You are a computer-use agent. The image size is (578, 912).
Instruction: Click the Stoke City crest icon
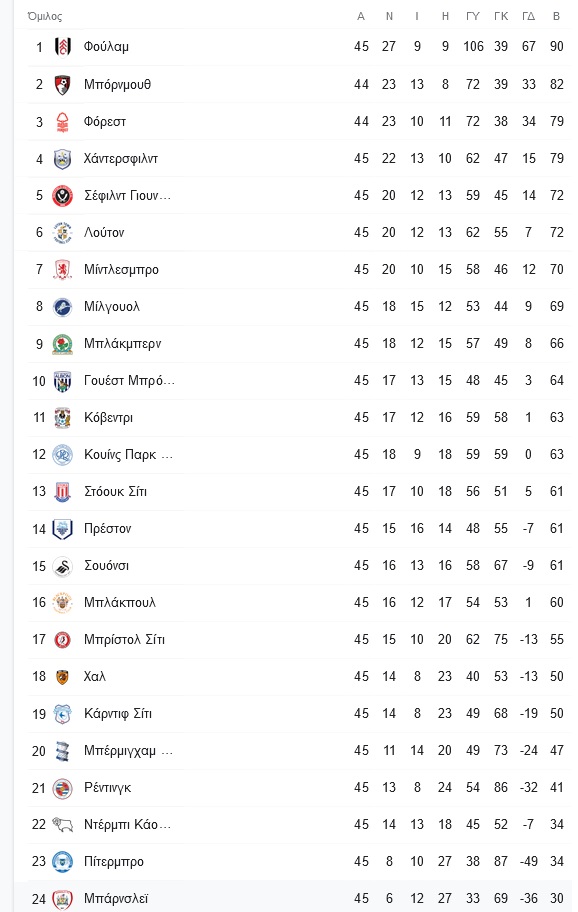(x=62, y=491)
